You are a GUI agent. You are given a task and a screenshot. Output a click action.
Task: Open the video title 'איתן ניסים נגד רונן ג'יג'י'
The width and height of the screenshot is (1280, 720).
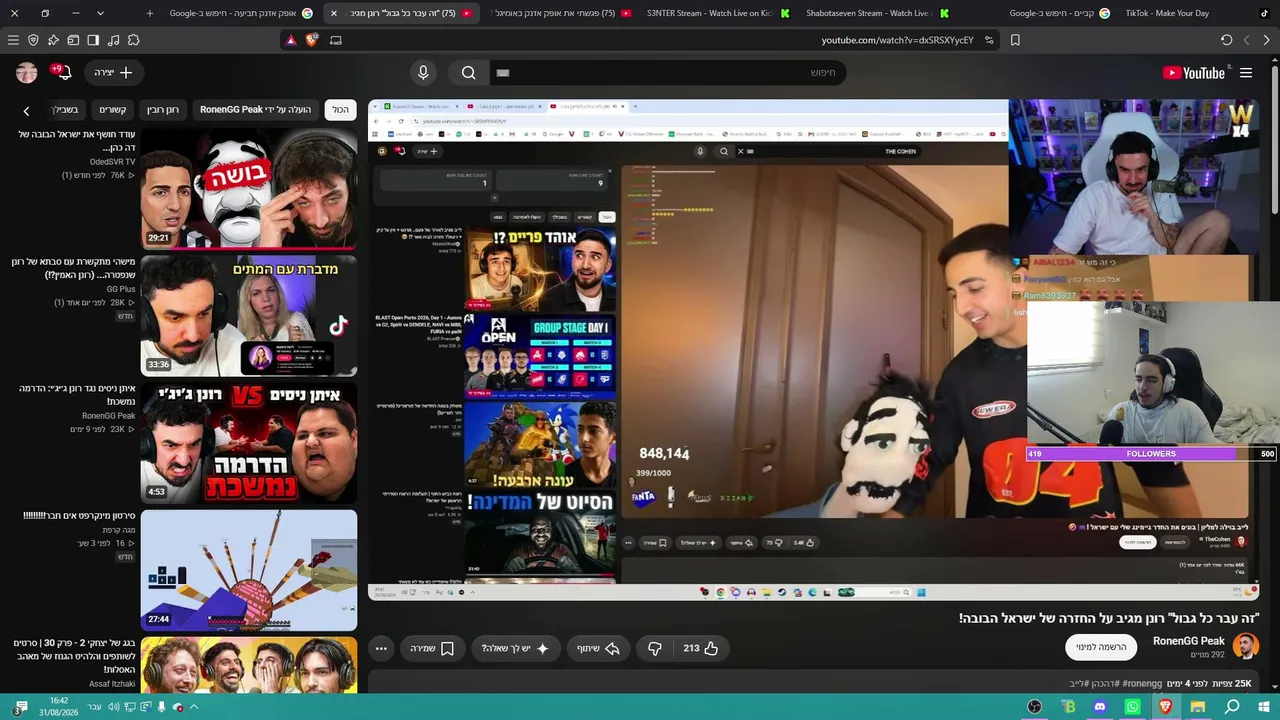[79, 394]
